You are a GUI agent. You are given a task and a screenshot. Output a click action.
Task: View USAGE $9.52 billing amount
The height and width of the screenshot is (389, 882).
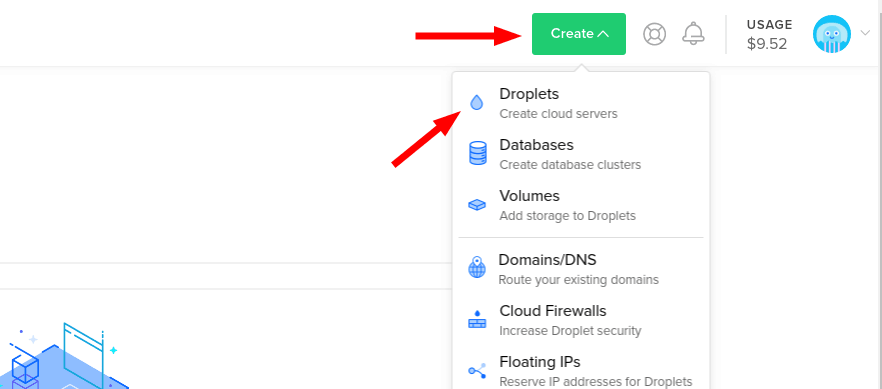pyautogui.click(x=769, y=35)
